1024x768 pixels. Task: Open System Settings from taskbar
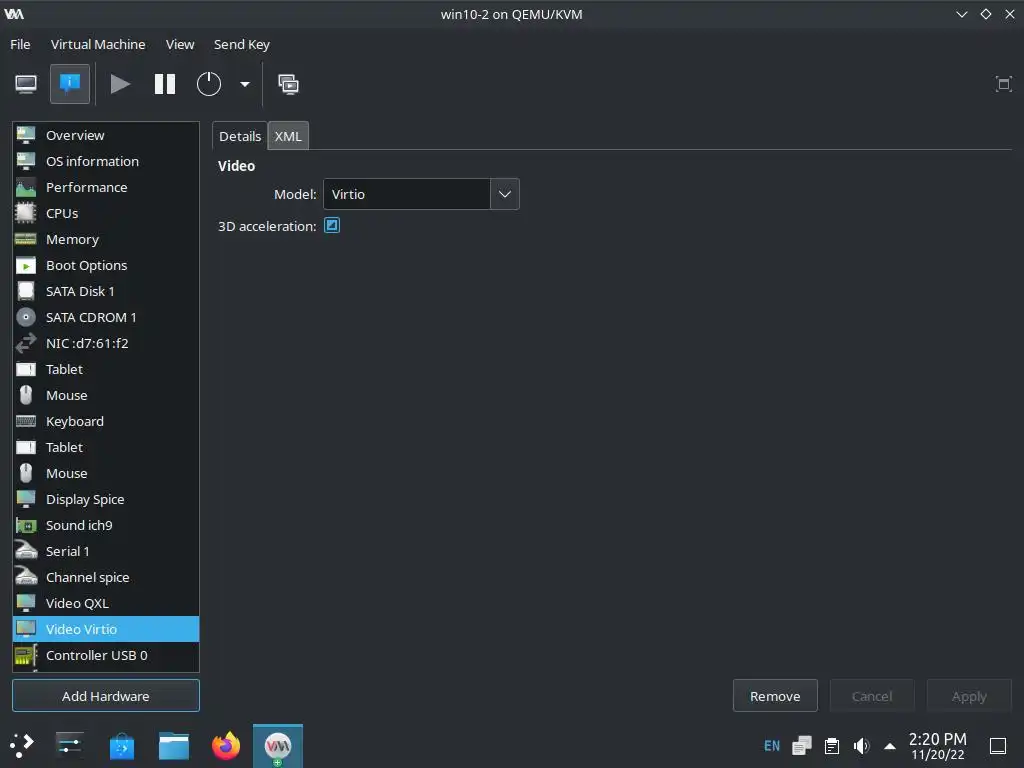pos(69,745)
